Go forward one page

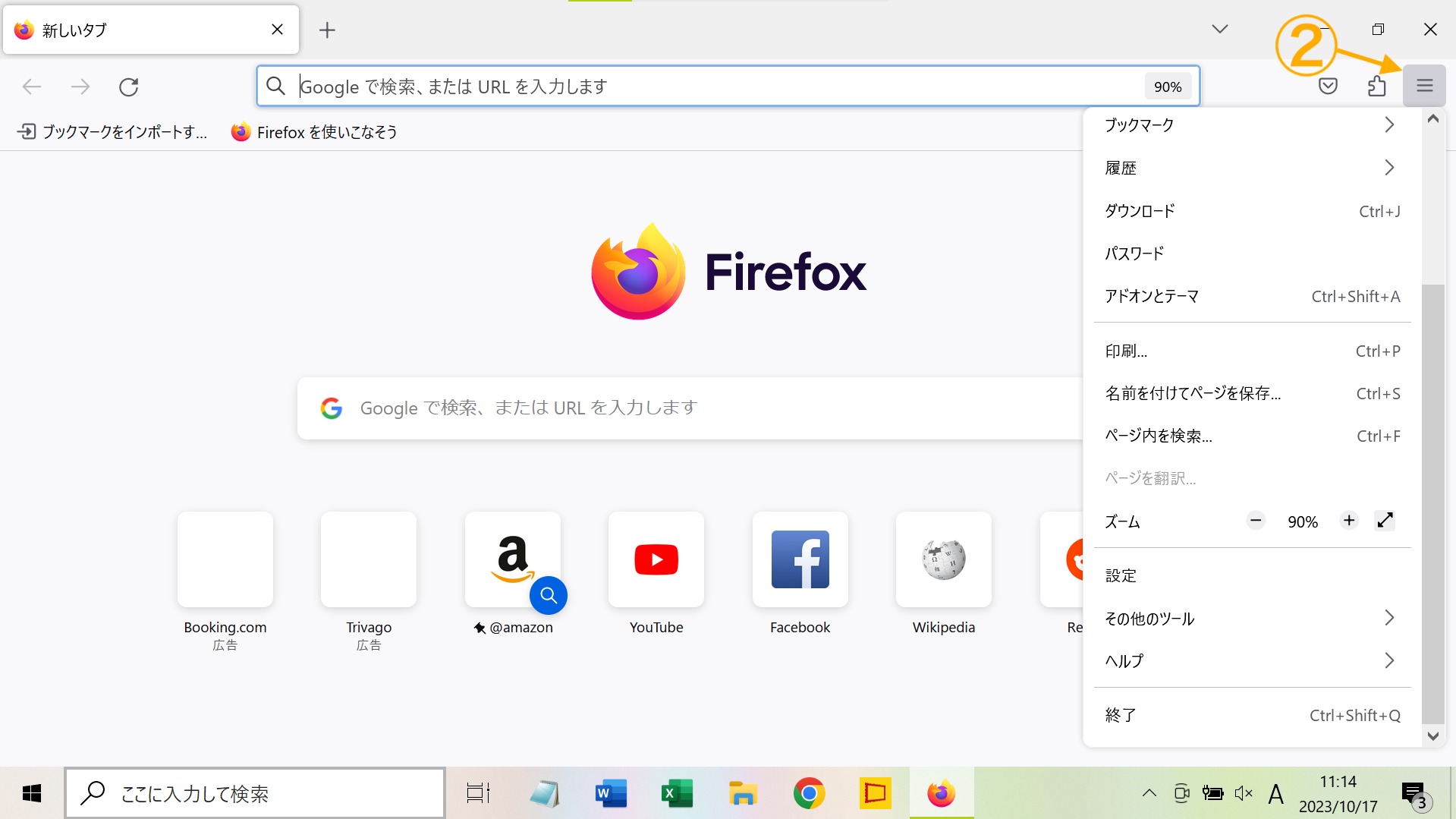point(80,87)
